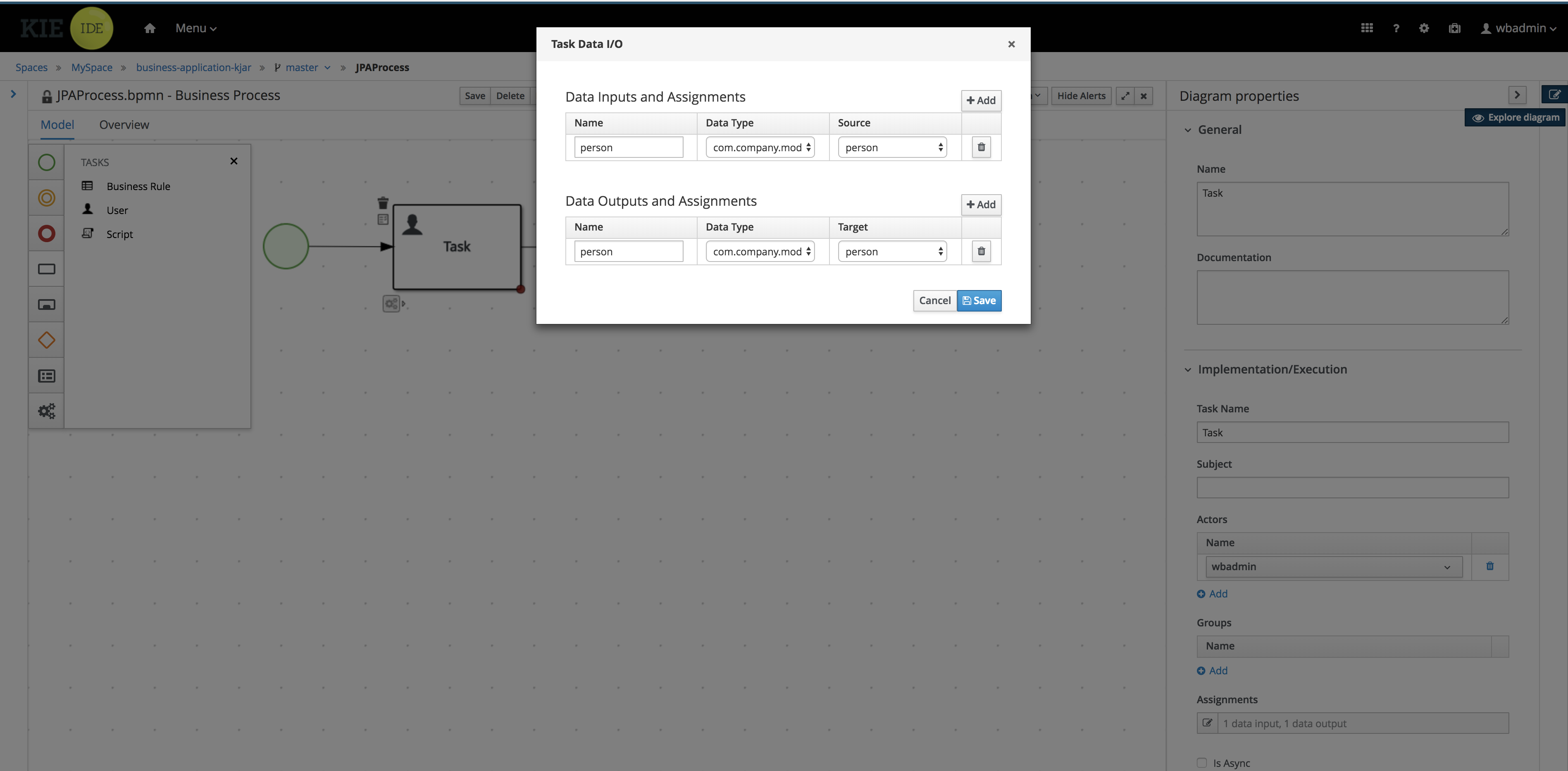Image resolution: width=1568 pixels, height=771 pixels.
Task: Click the Add button for Data Outputs
Action: (x=980, y=205)
